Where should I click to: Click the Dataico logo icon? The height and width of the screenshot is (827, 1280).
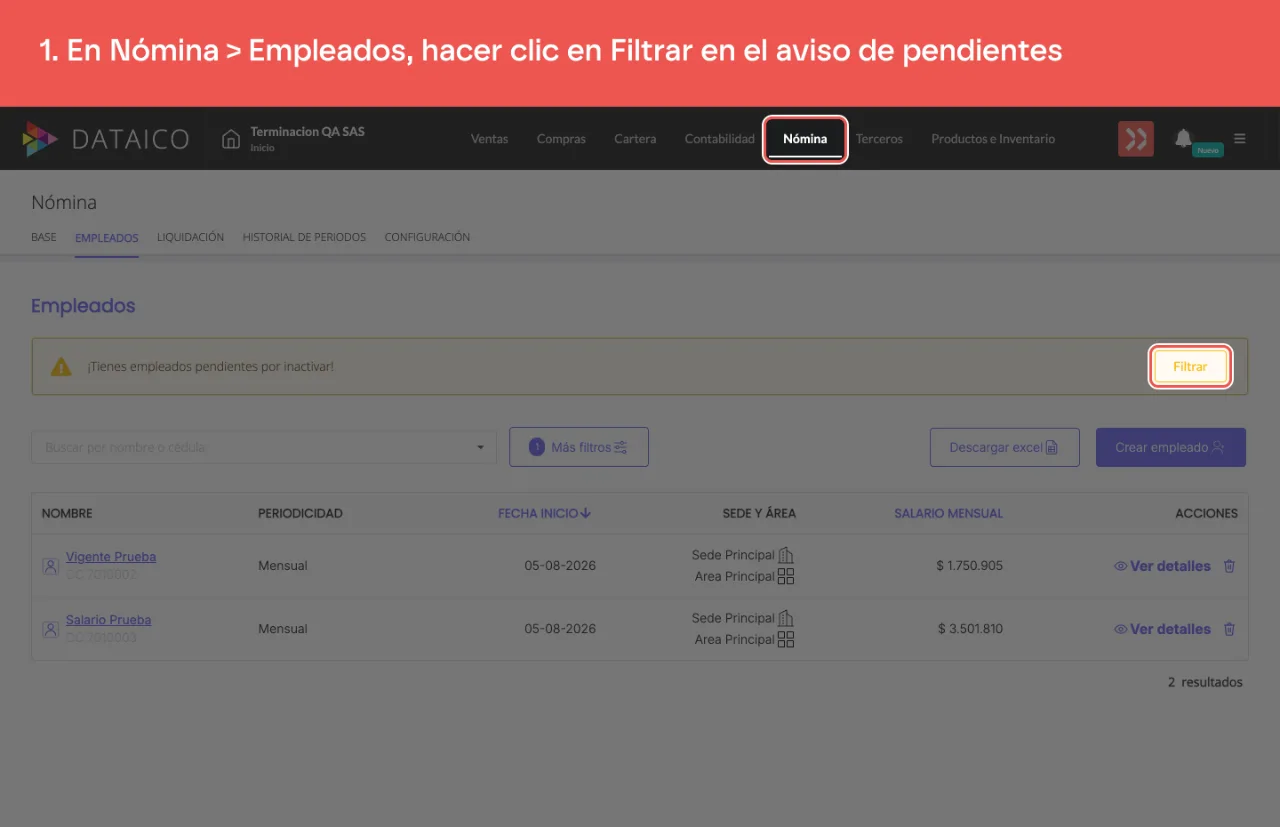pyautogui.click(x=40, y=139)
